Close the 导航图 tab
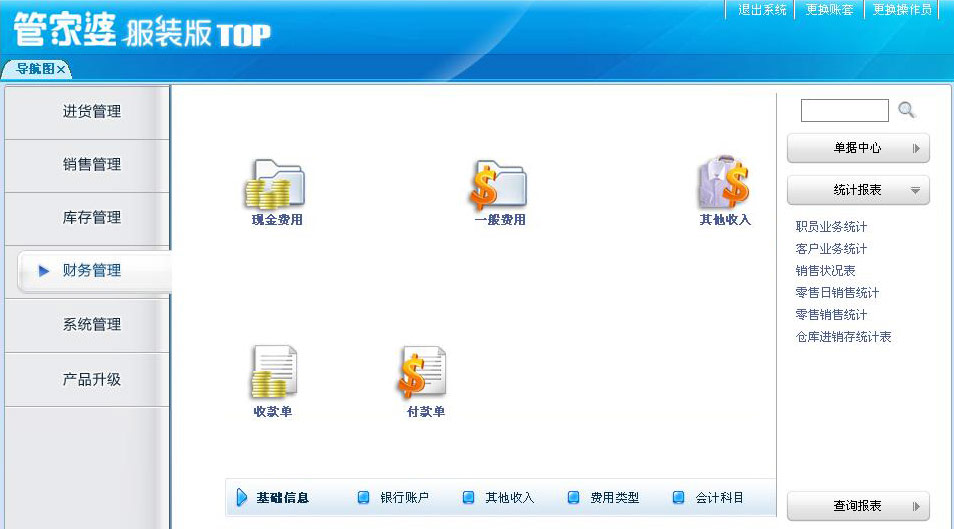 click(x=61, y=69)
